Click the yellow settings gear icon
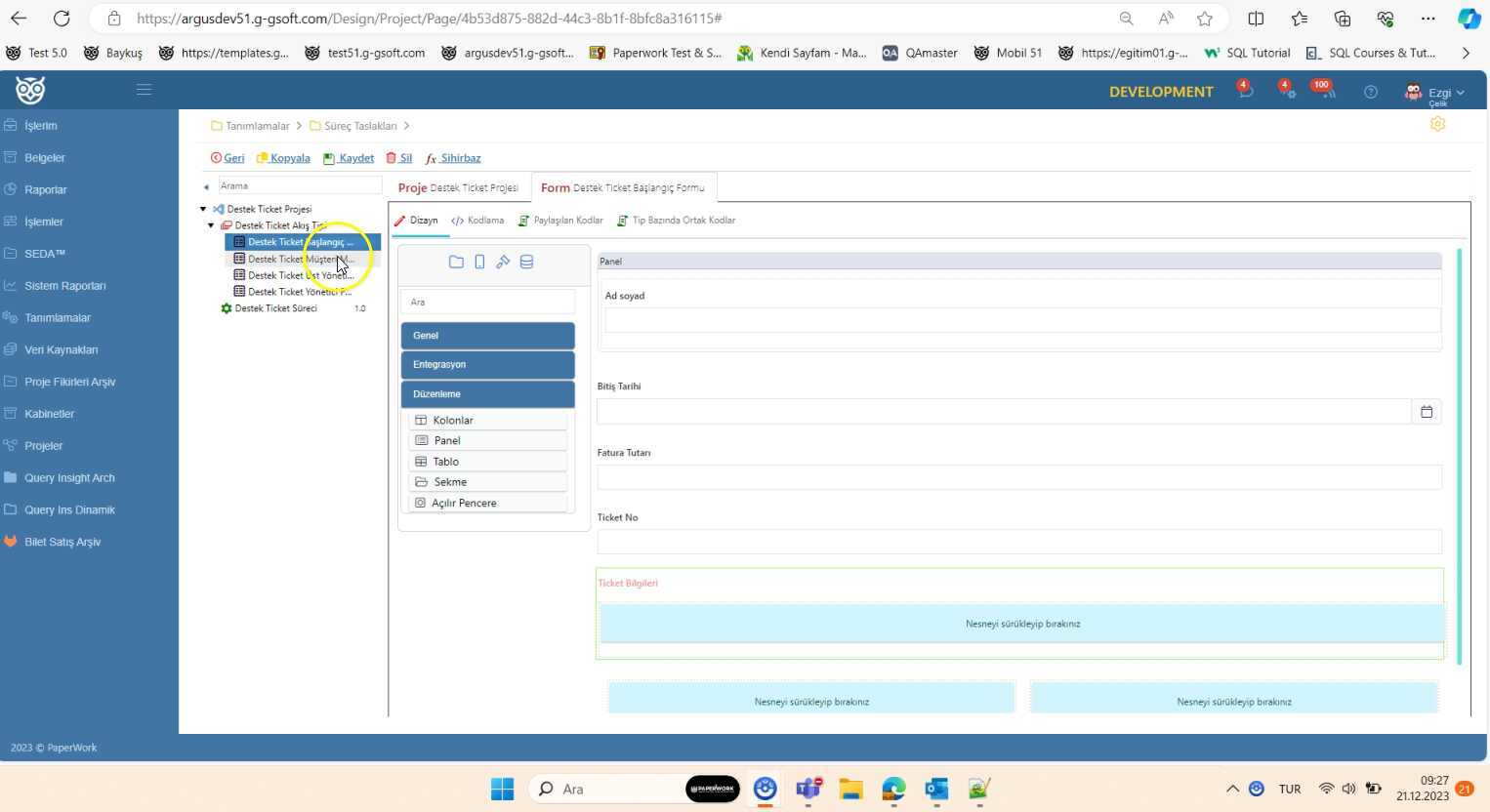Viewport: 1490px width, 812px height. point(1437,124)
